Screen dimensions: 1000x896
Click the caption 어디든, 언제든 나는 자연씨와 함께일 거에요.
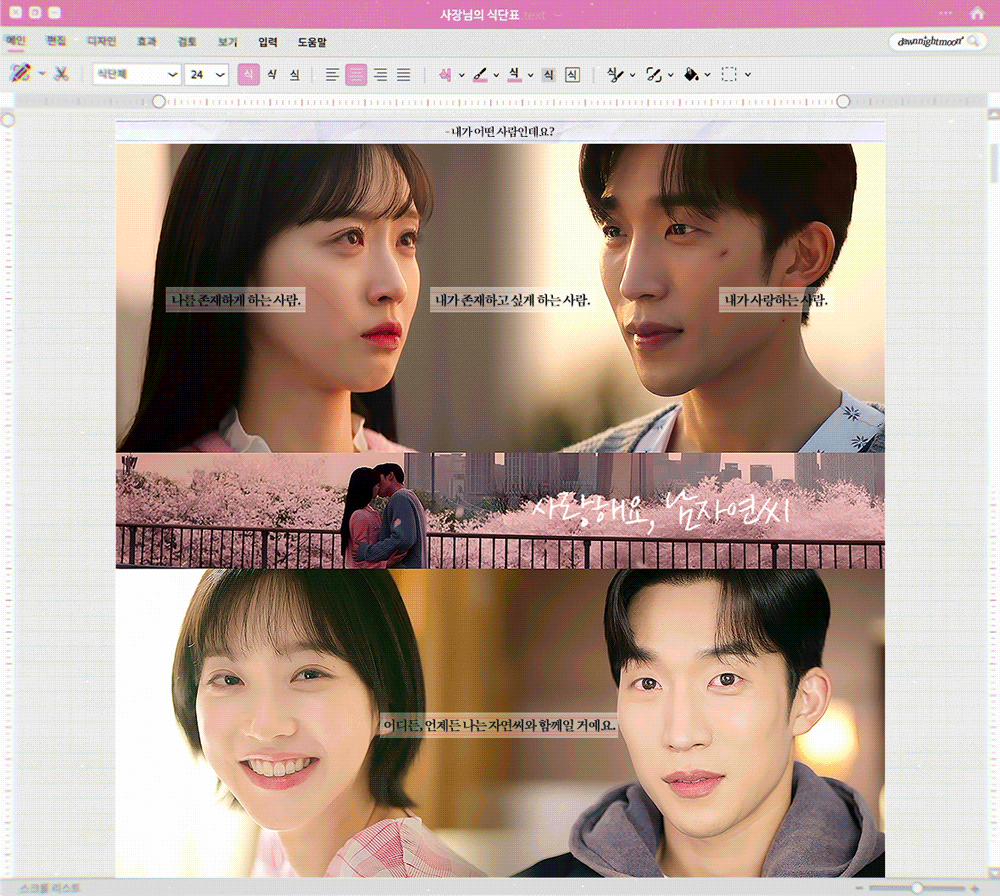(499, 725)
